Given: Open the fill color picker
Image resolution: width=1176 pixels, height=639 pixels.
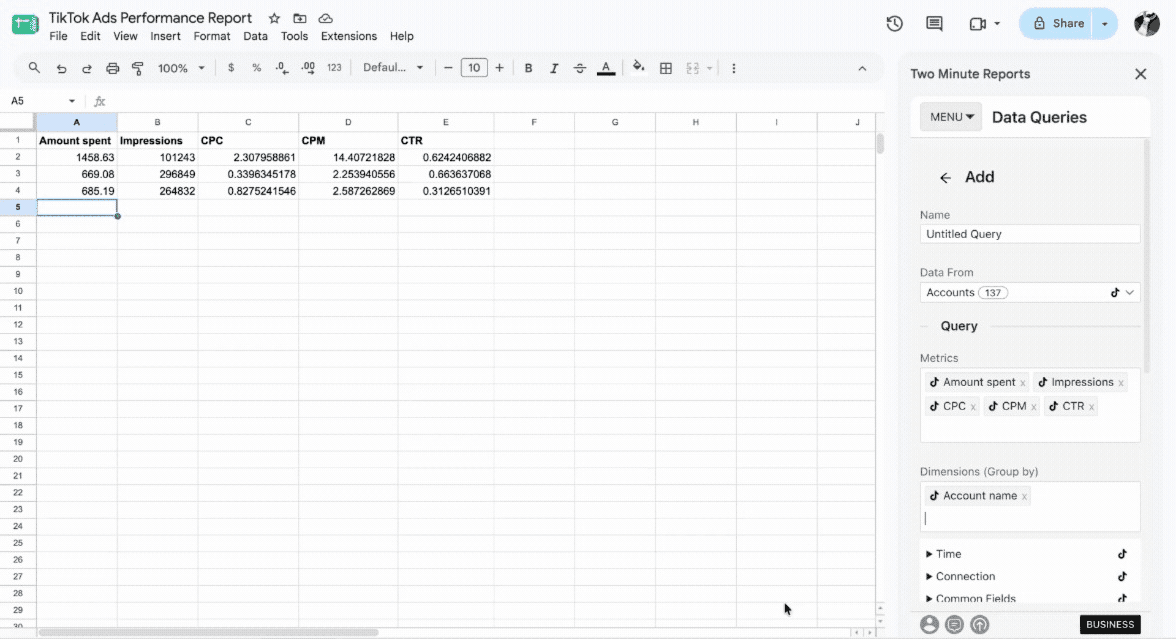Looking at the screenshot, I should click(x=638, y=68).
